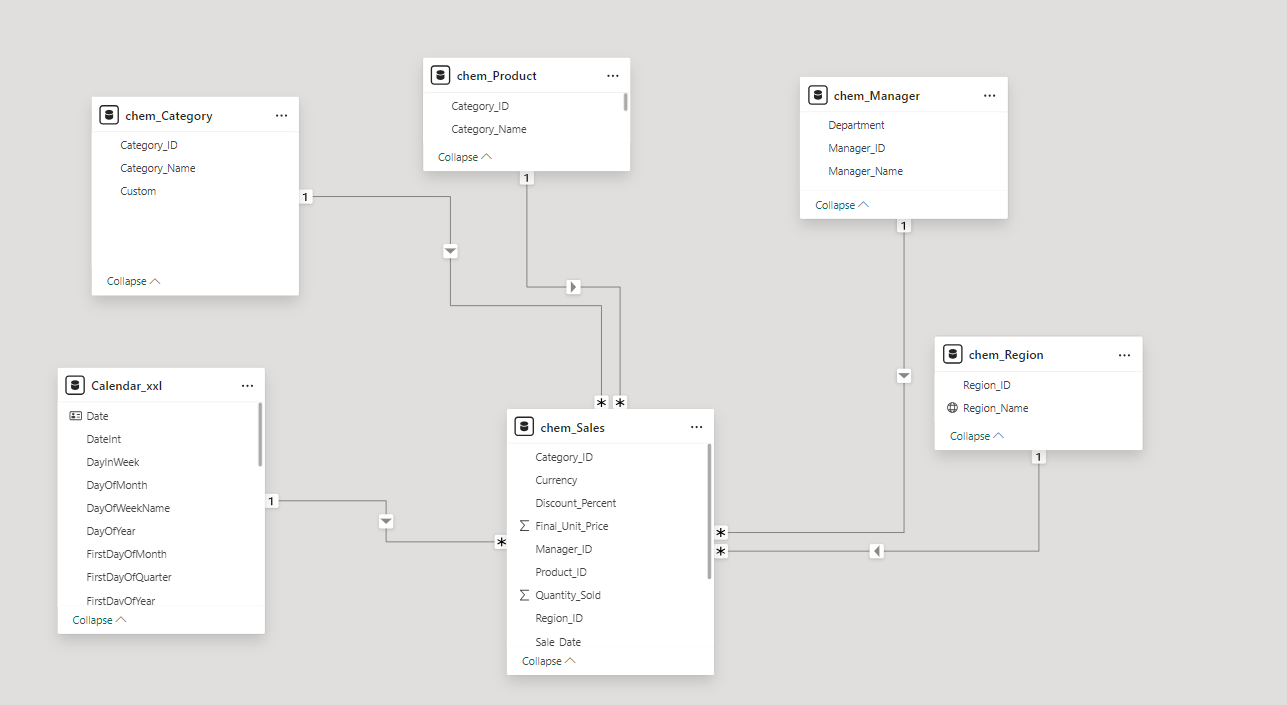Click sigma icon beside Final_Unit_Price

click(524, 526)
